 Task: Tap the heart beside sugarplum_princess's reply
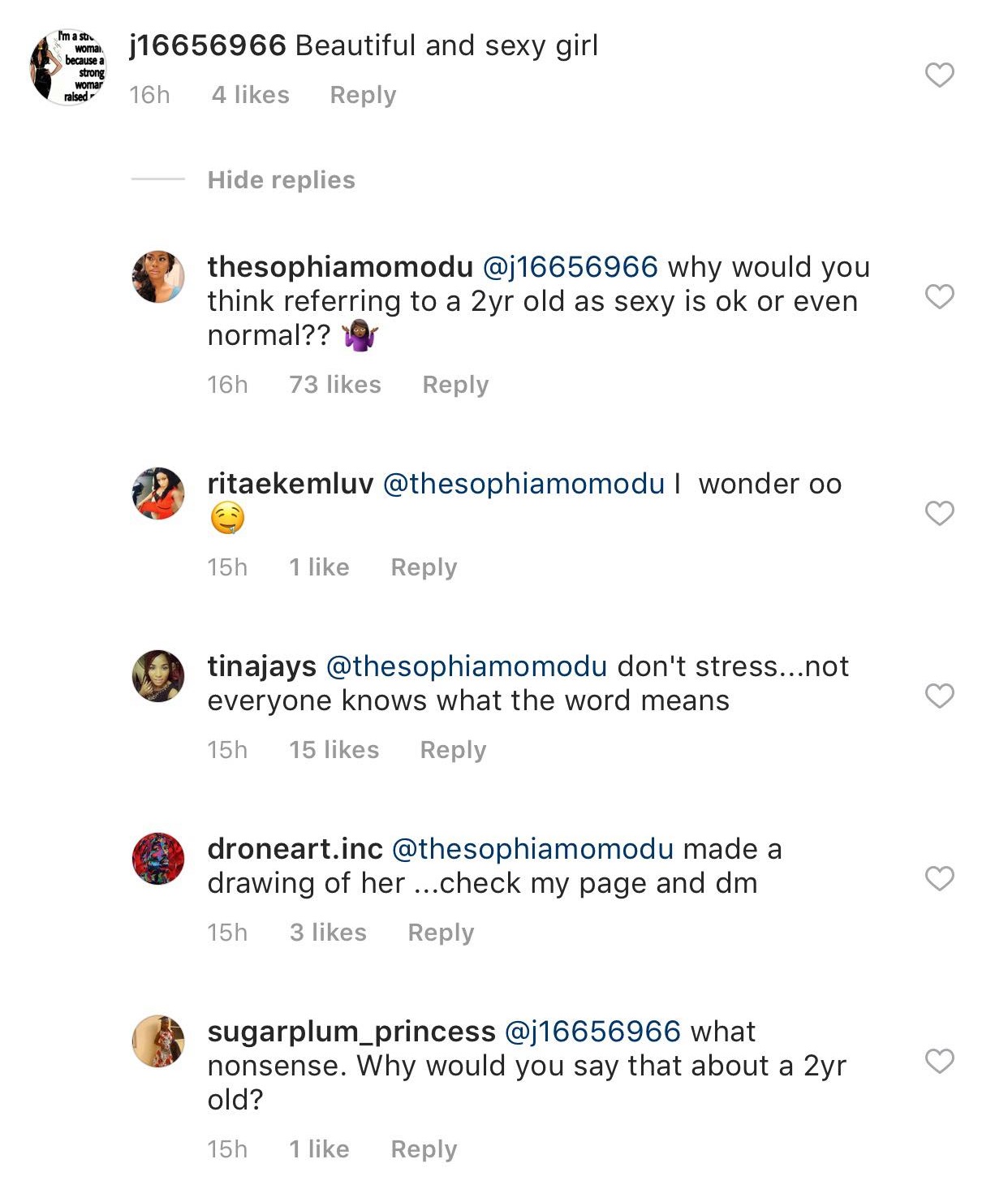[x=939, y=1061]
